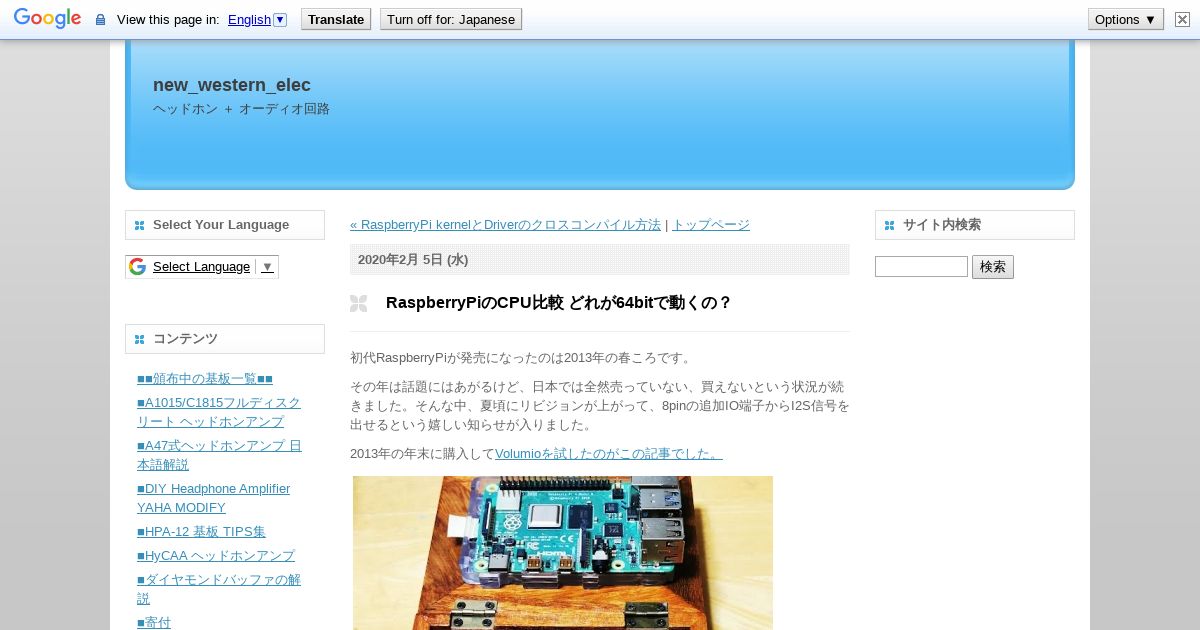Go to トップページ link
The height and width of the screenshot is (630, 1200).
pos(711,225)
